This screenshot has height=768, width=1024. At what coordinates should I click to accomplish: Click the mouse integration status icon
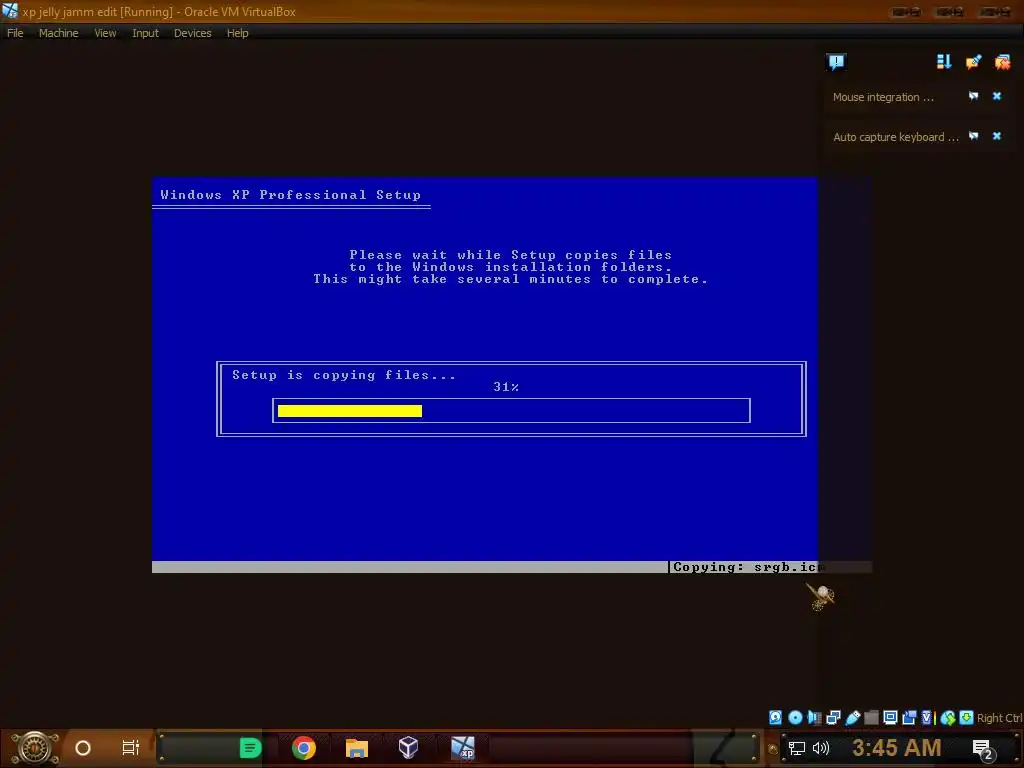click(948, 718)
